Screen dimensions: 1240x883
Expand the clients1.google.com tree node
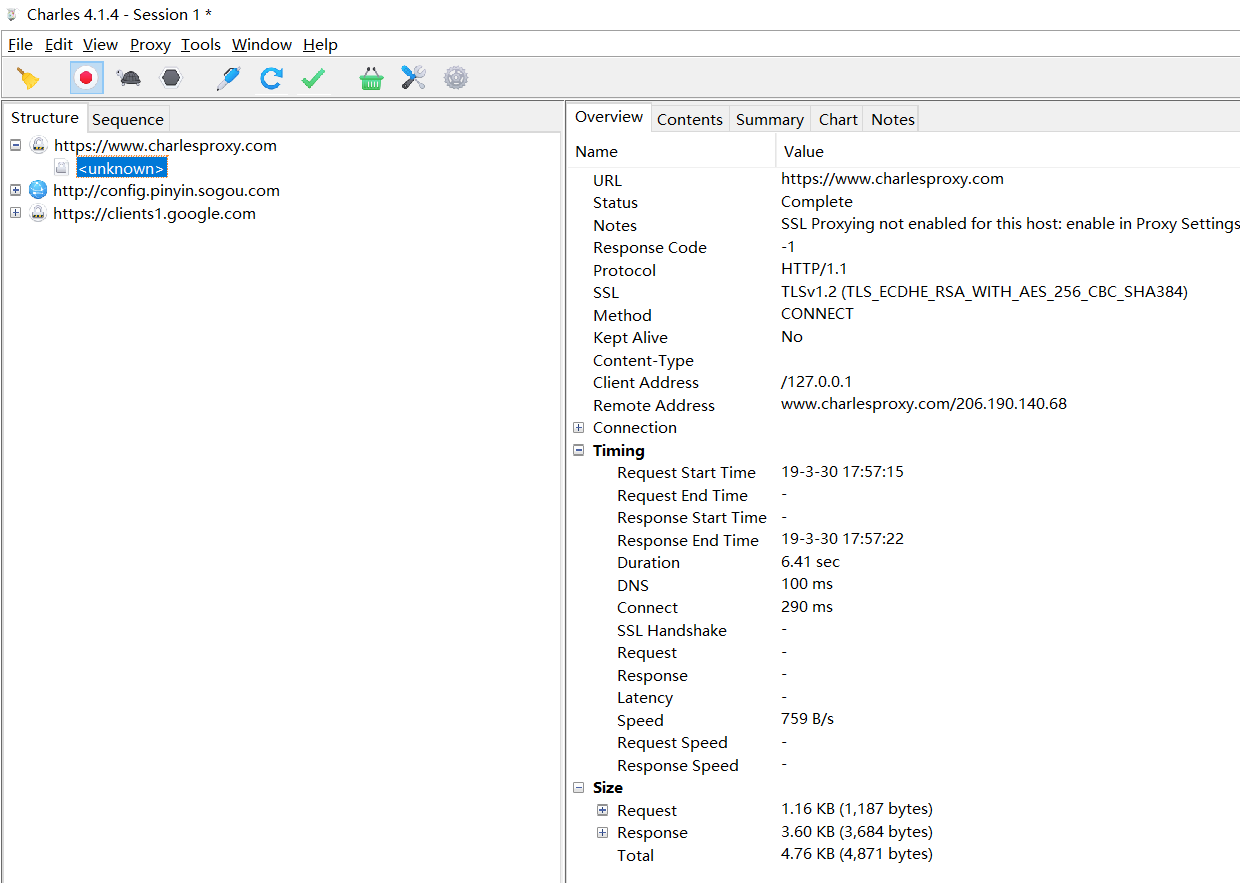point(15,213)
